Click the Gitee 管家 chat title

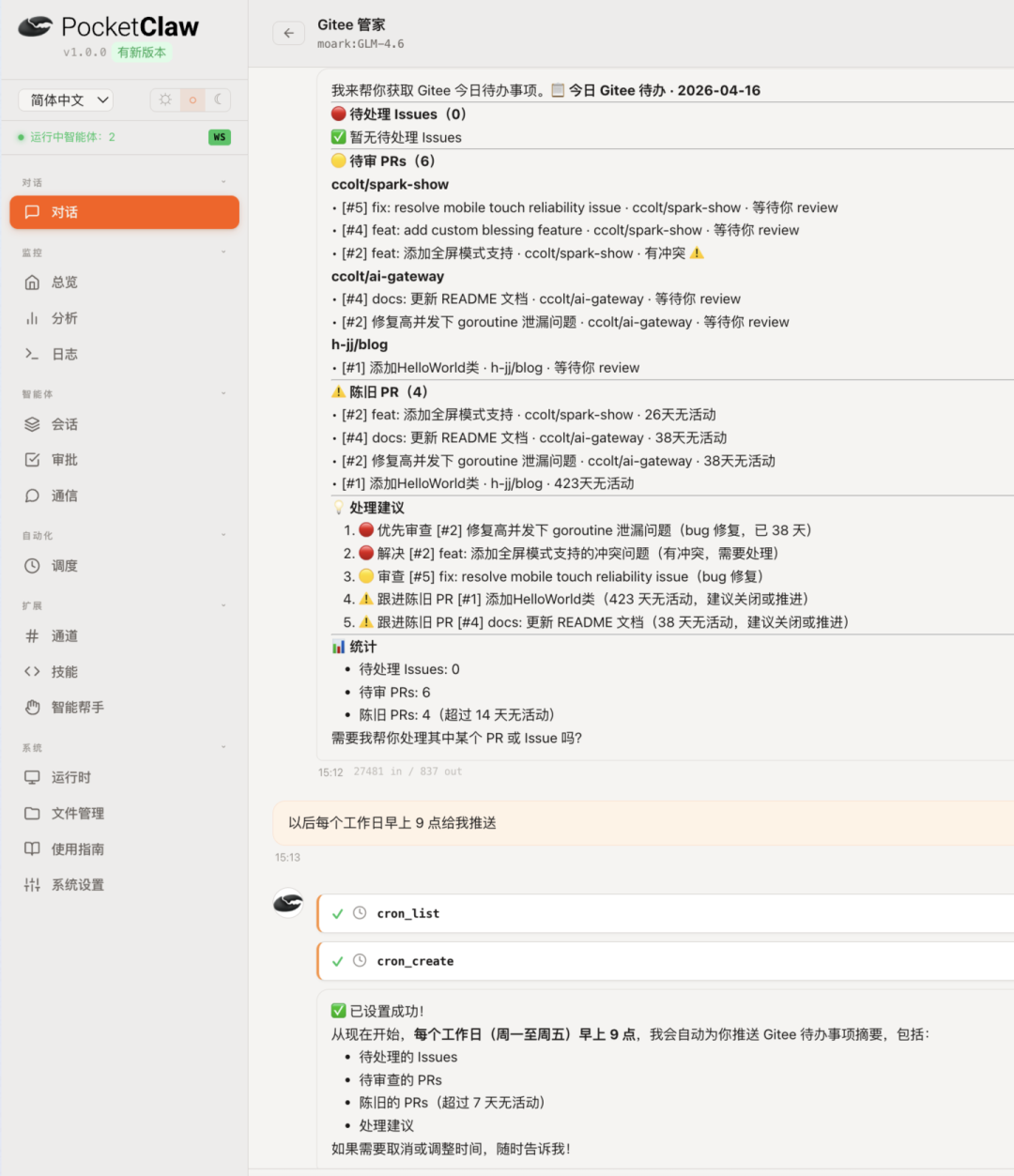(x=351, y=24)
